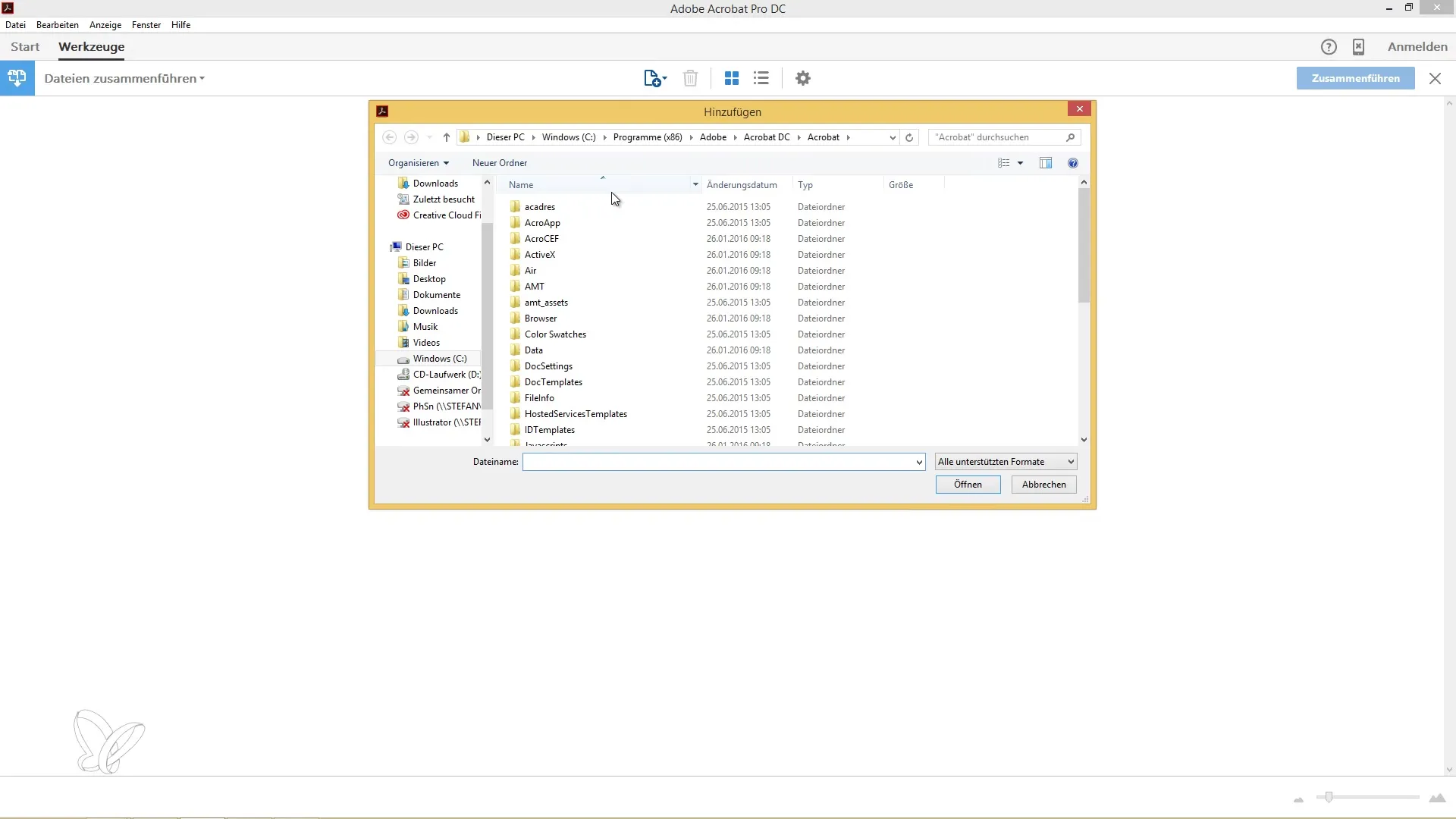
Task: Click the 'Anzeige' menu in menu bar
Action: 105,24
